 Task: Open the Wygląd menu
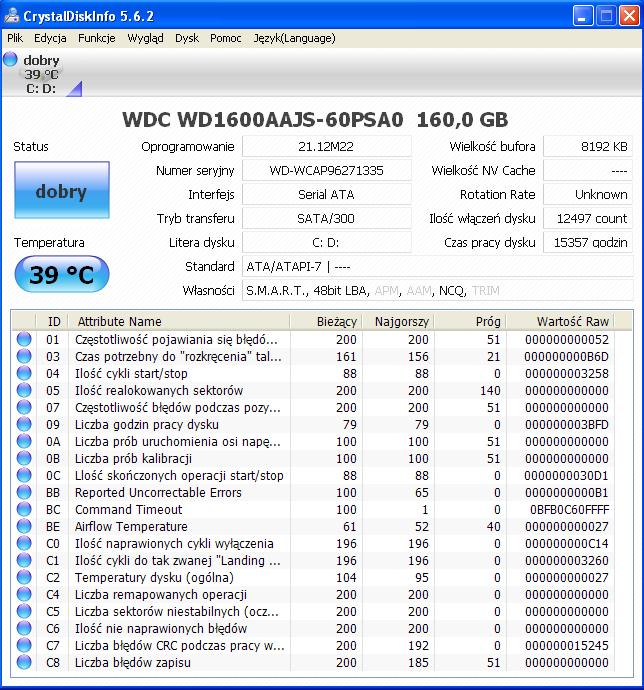(x=145, y=38)
